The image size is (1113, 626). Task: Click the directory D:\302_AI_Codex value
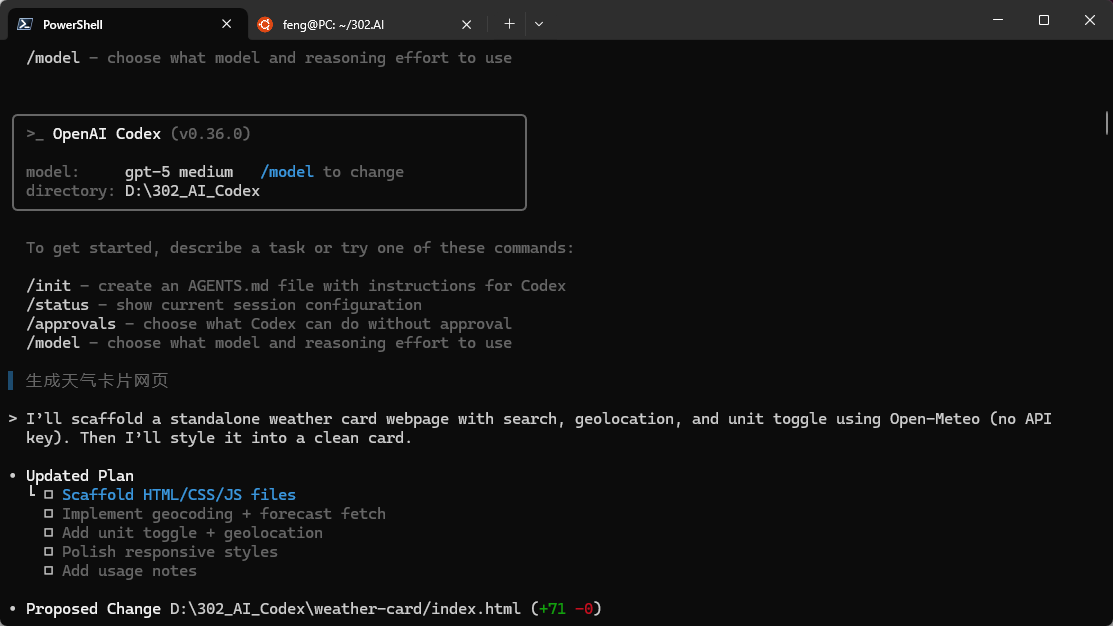tap(192, 191)
